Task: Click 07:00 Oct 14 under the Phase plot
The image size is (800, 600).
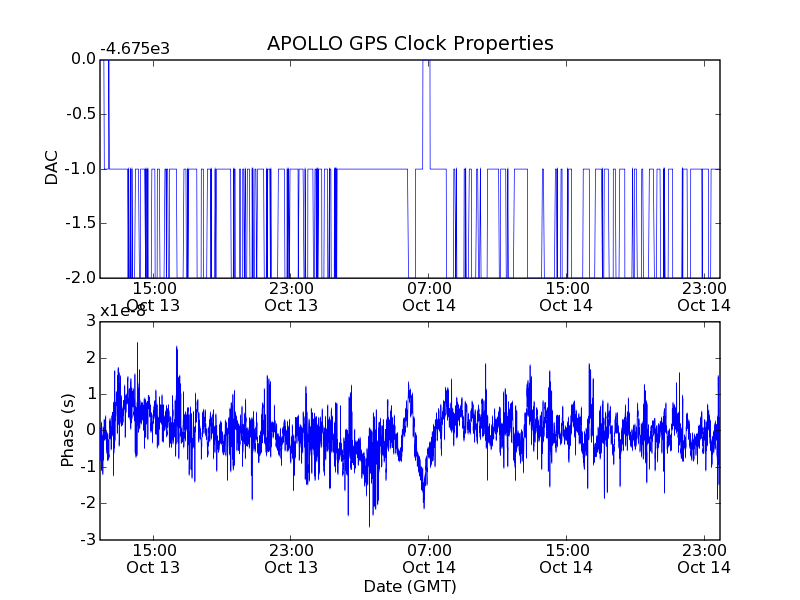Action: coord(429,559)
